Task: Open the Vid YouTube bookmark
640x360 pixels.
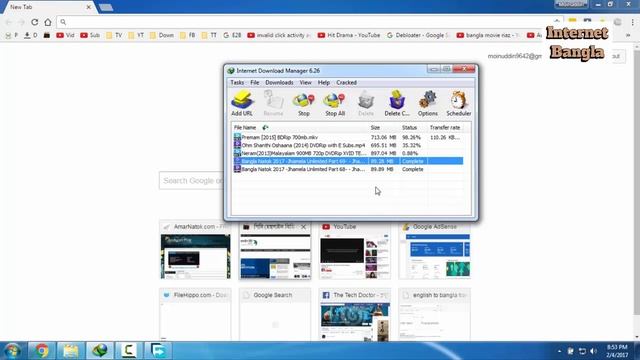Action: tap(65, 36)
